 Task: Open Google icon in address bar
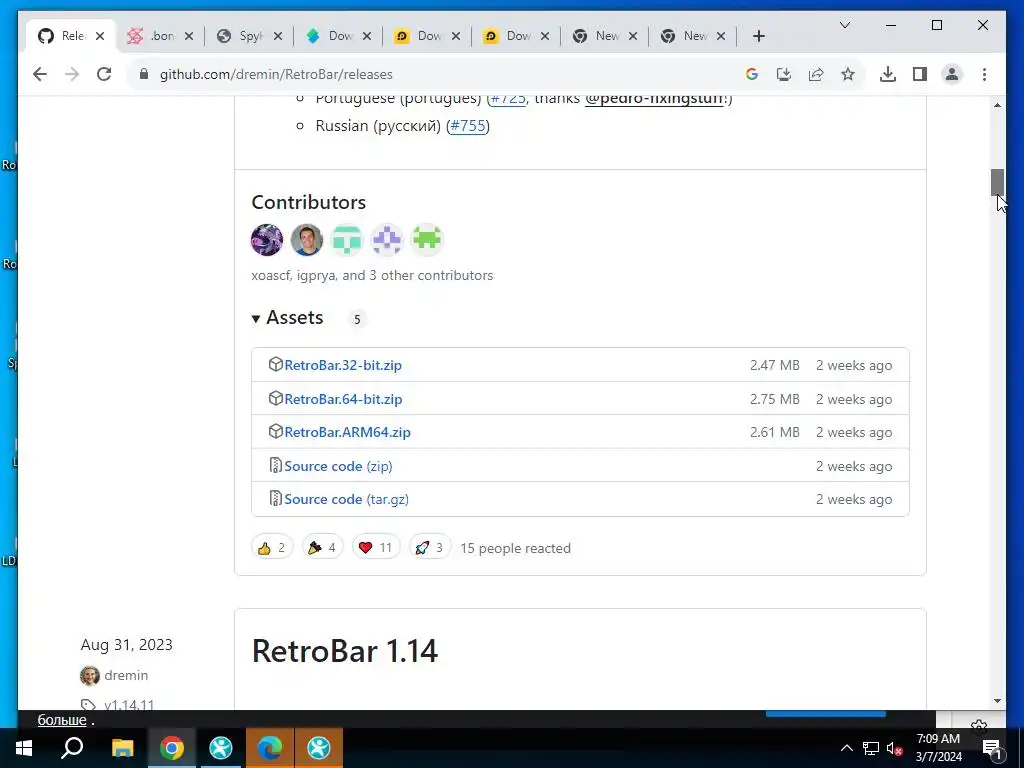click(x=752, y=74)
